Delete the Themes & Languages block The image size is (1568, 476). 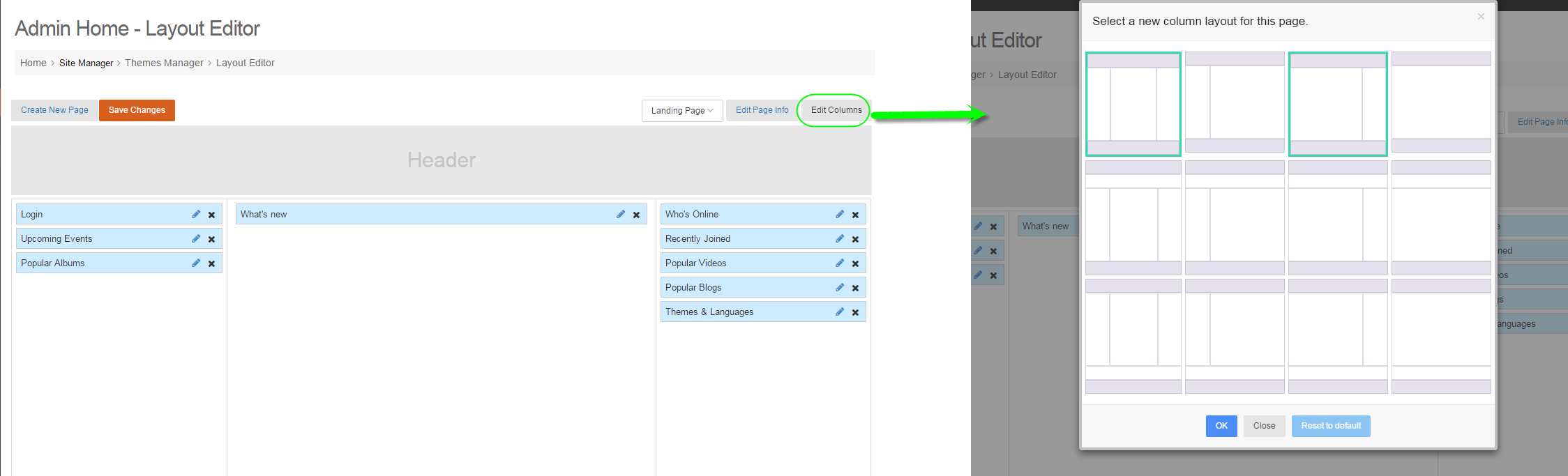(x=855, y=312)
